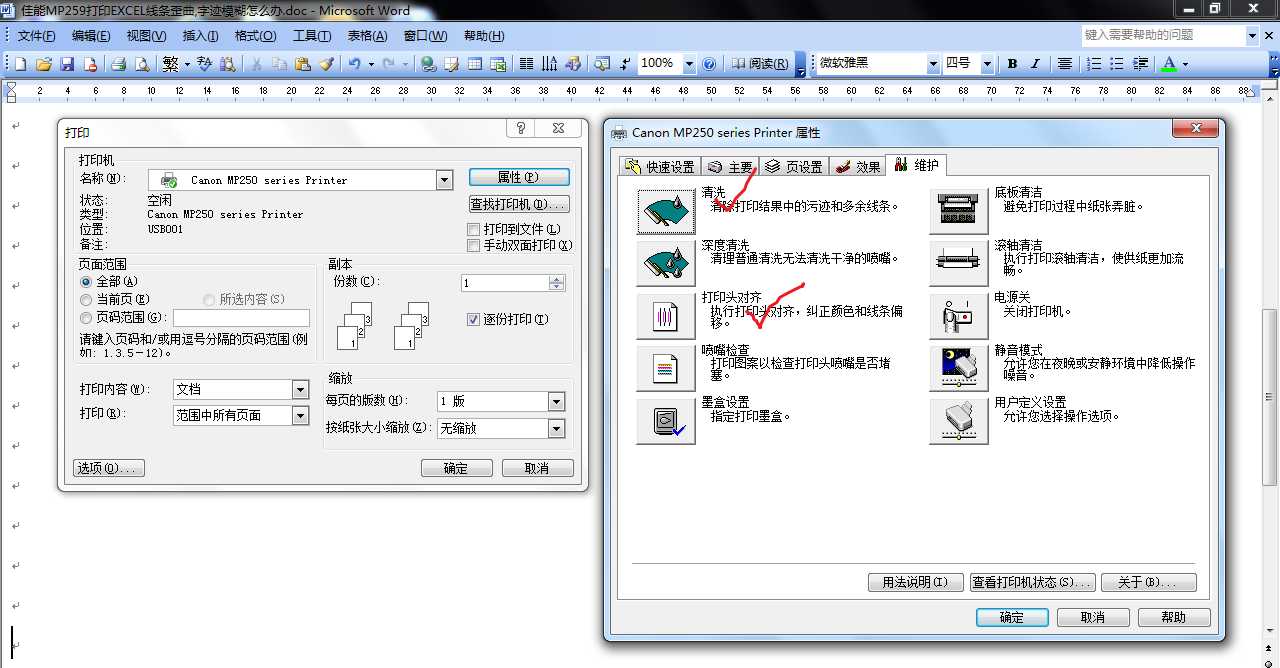Enable the 手动双面打印 checkbox
Screen dimensions: 1280x668
474,245
